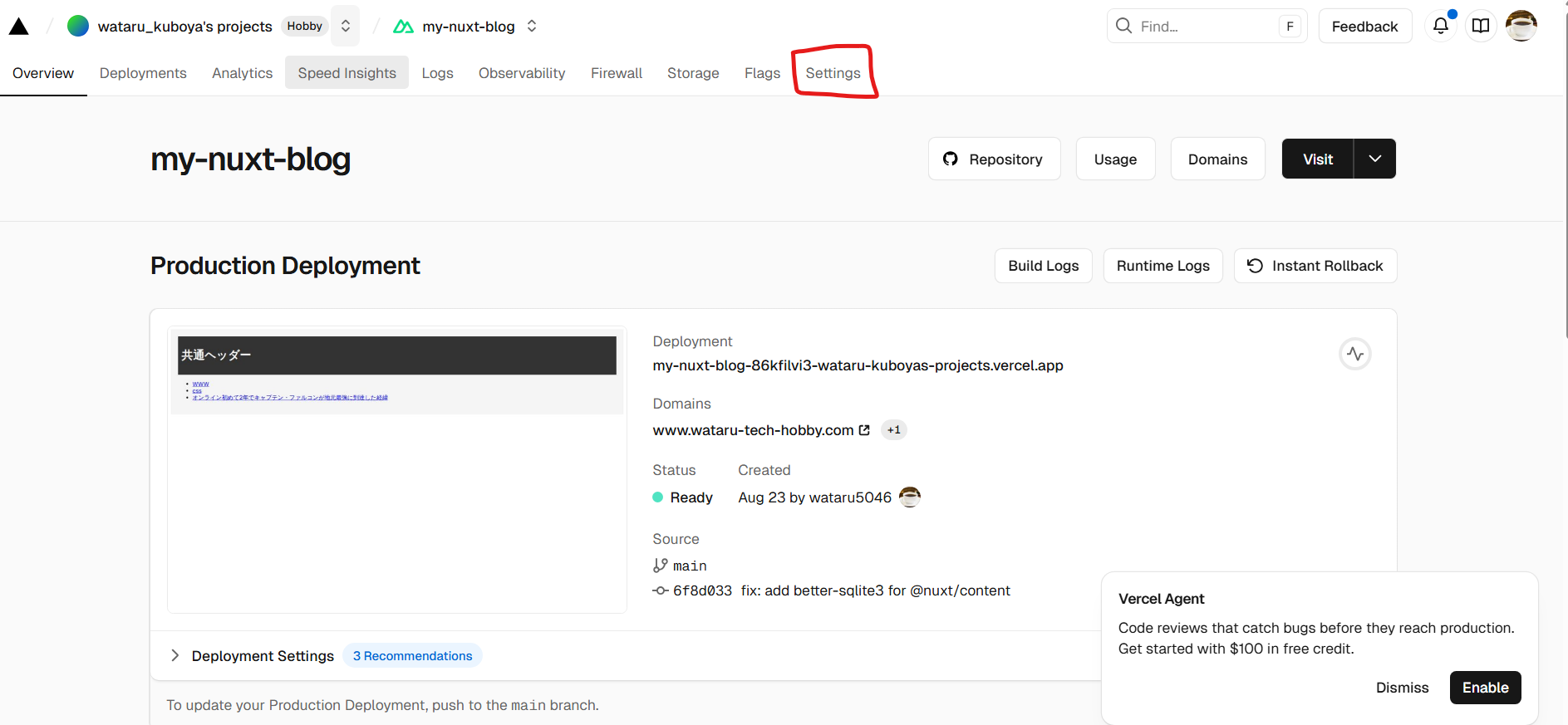Image resolution: width=1568 pixels, height=725 pixels.
Task: Open the my-nuxt-blog project switcher
Action: tap(532, 26)
